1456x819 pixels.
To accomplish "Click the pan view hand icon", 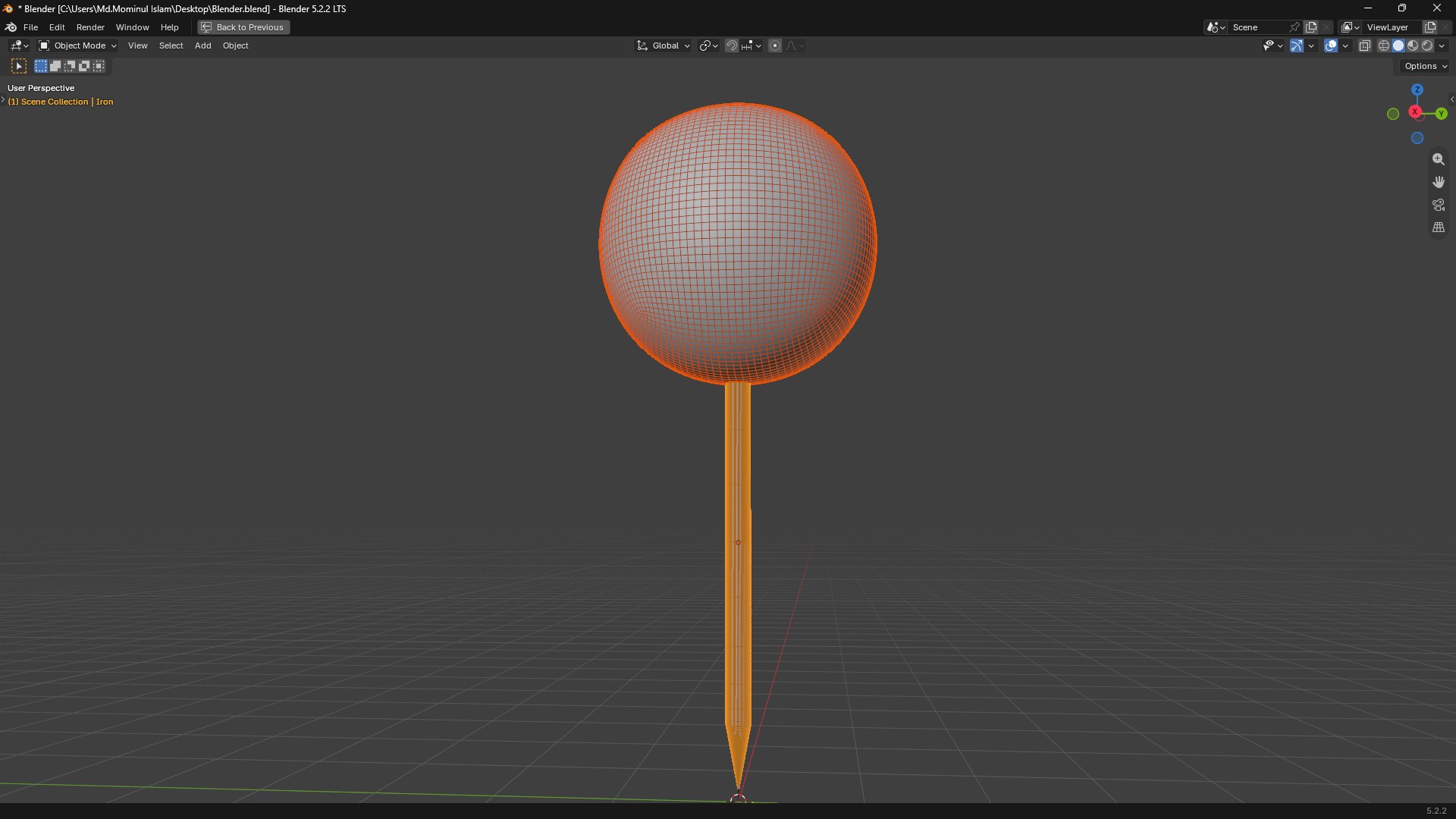I will 1438,182.
